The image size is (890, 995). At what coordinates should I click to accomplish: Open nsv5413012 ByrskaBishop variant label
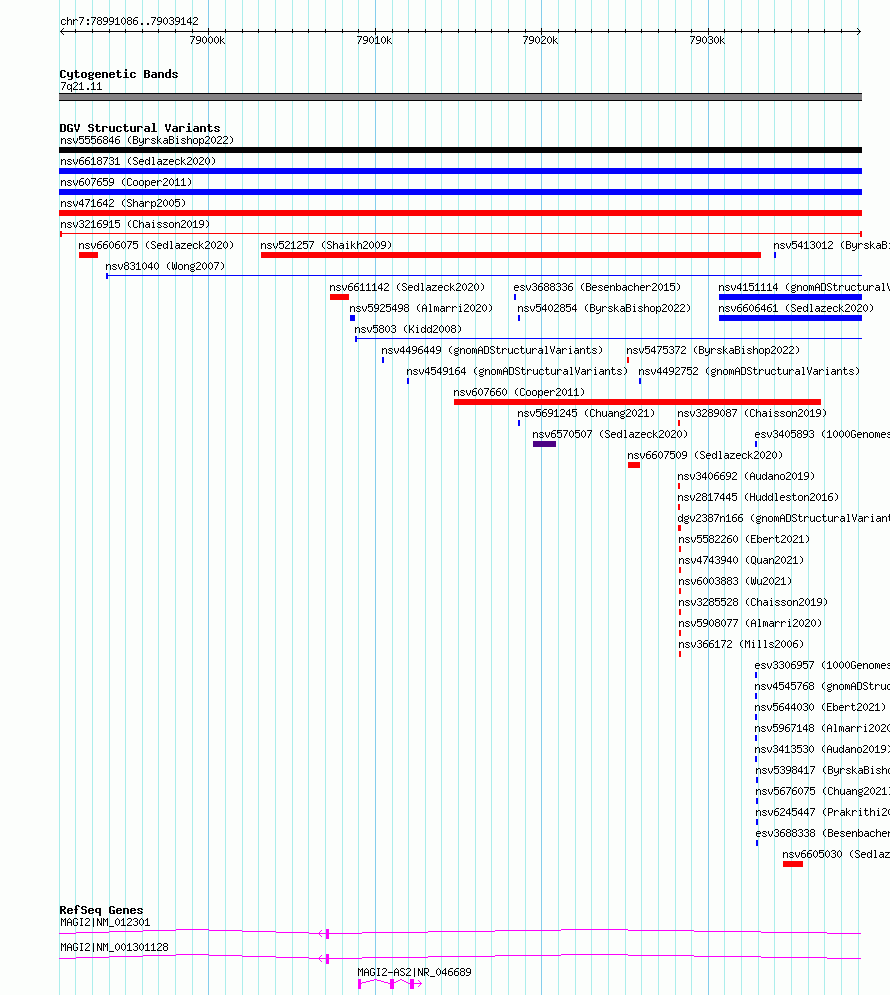(832, 245)
